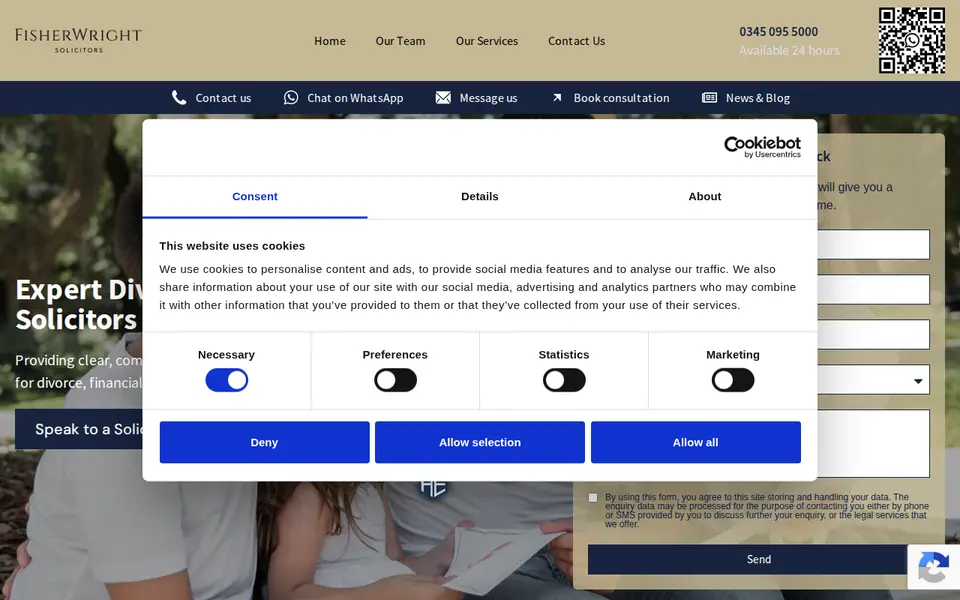The width and height of the screenshot is (960, 600).
Task: Click the first text field in callback form
Action: [873, 244]
